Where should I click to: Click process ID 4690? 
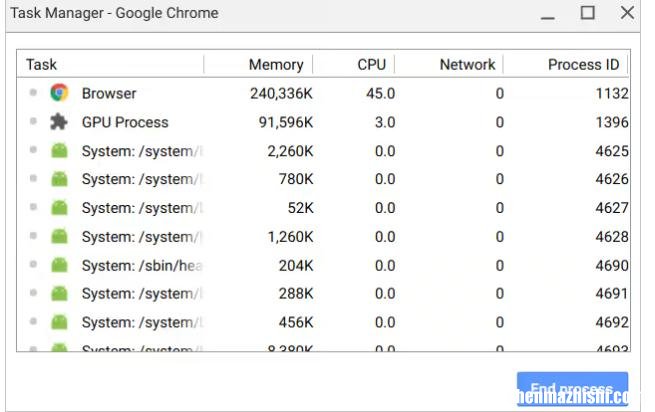(x=612, y=266)
